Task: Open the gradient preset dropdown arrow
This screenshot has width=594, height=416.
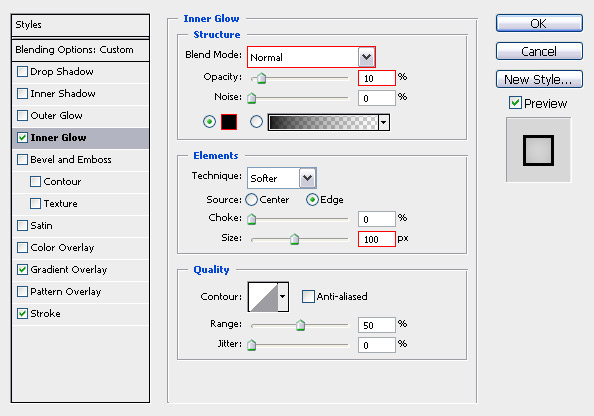Action: coord(384,122)
